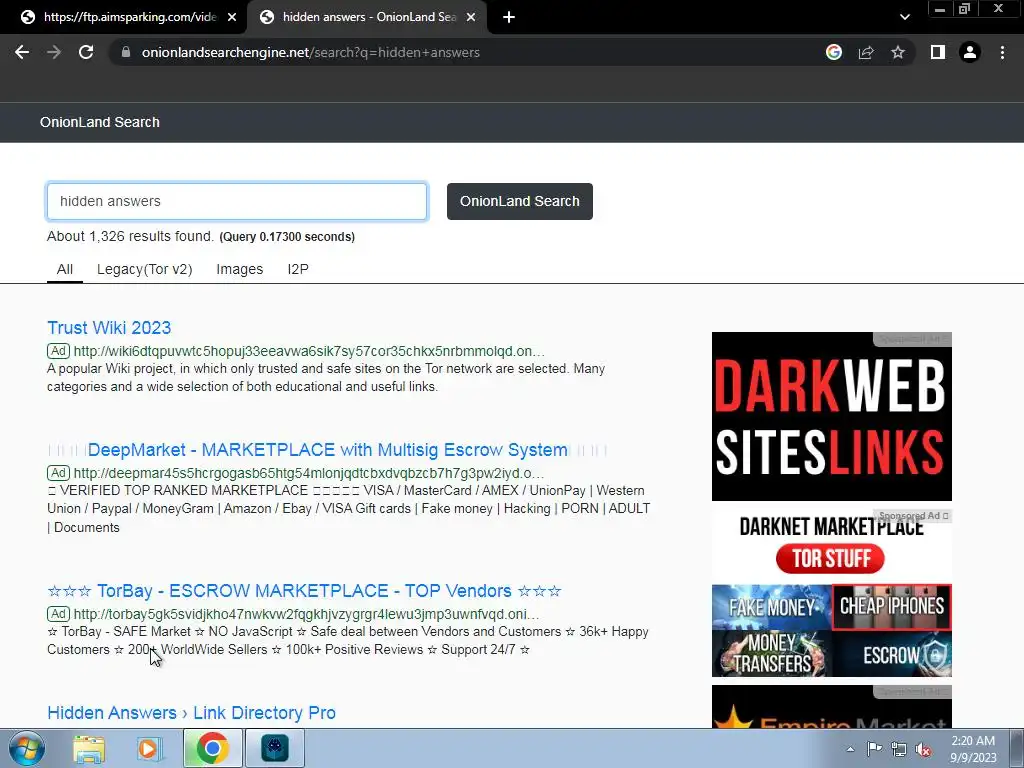Screen dimensions: 1024x768
Task: Switch to I2P results tab
Action: click(298, 269)
